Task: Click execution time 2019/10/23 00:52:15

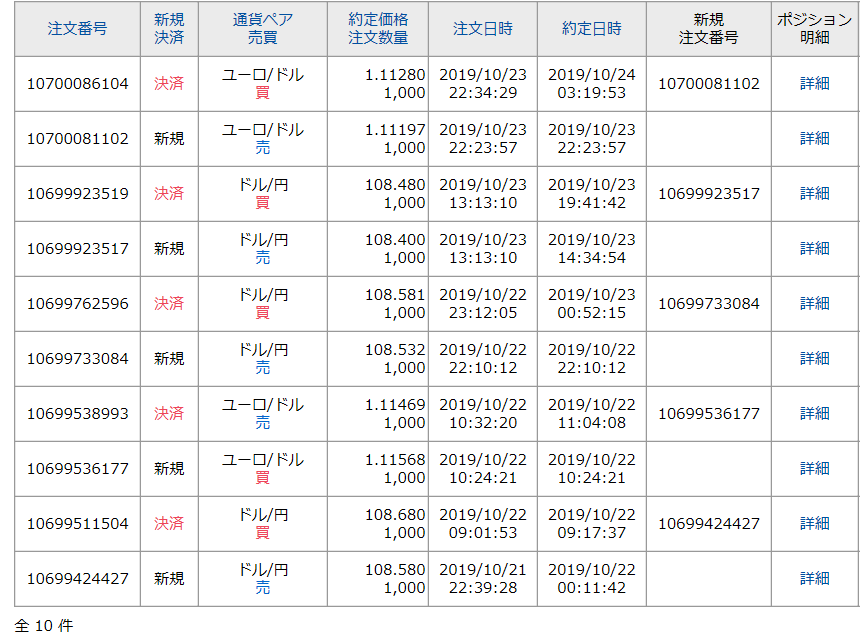Action: click(591, 303)
